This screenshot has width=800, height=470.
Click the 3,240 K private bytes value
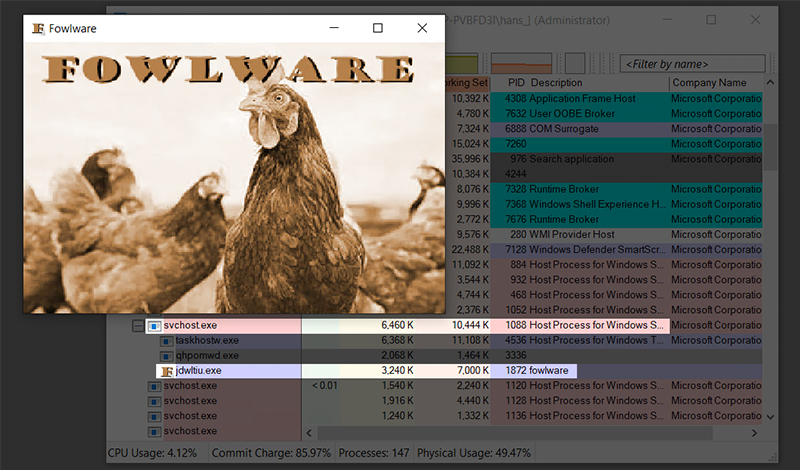(x=397, y=370)
